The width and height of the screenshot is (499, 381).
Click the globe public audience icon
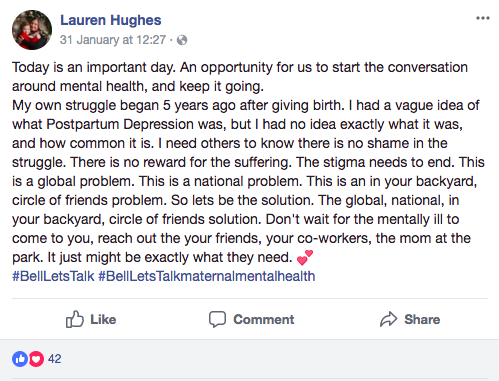pos(182,40)
